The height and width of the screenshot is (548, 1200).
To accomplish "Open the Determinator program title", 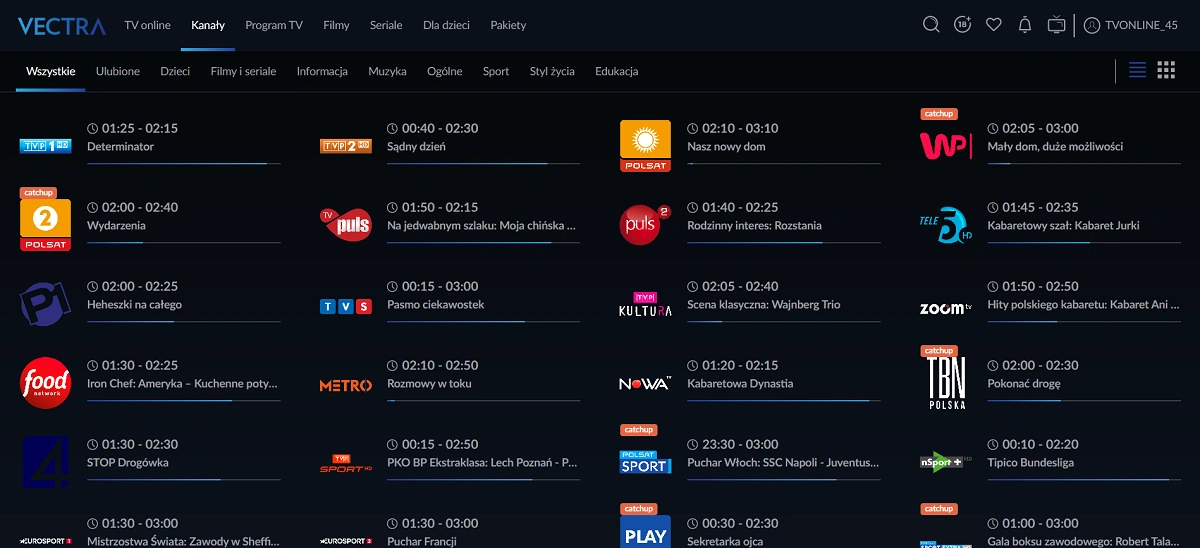I will click(x=120, y=147).
